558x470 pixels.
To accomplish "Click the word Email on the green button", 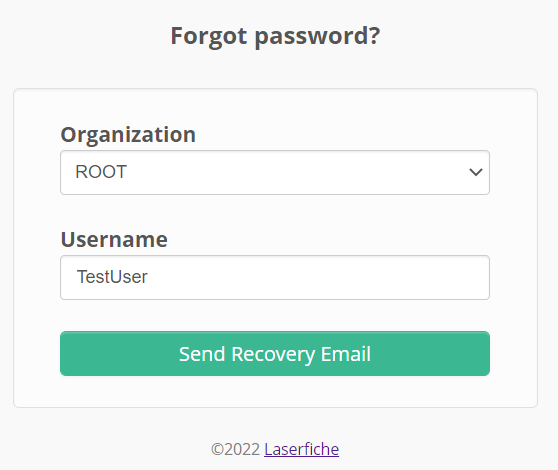I will 346,354.
